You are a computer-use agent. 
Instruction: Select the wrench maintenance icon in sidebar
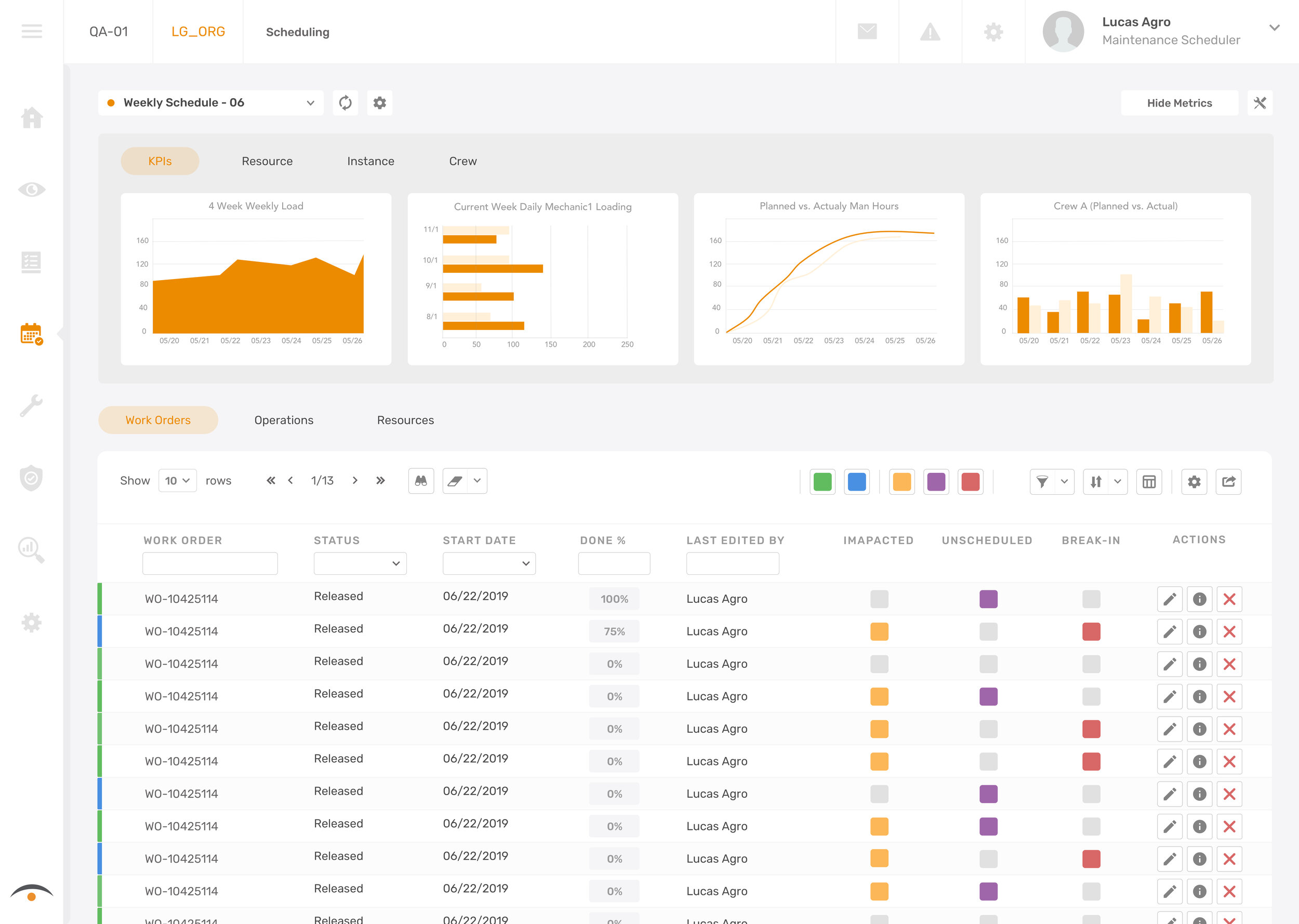click(x=31, y=405)
